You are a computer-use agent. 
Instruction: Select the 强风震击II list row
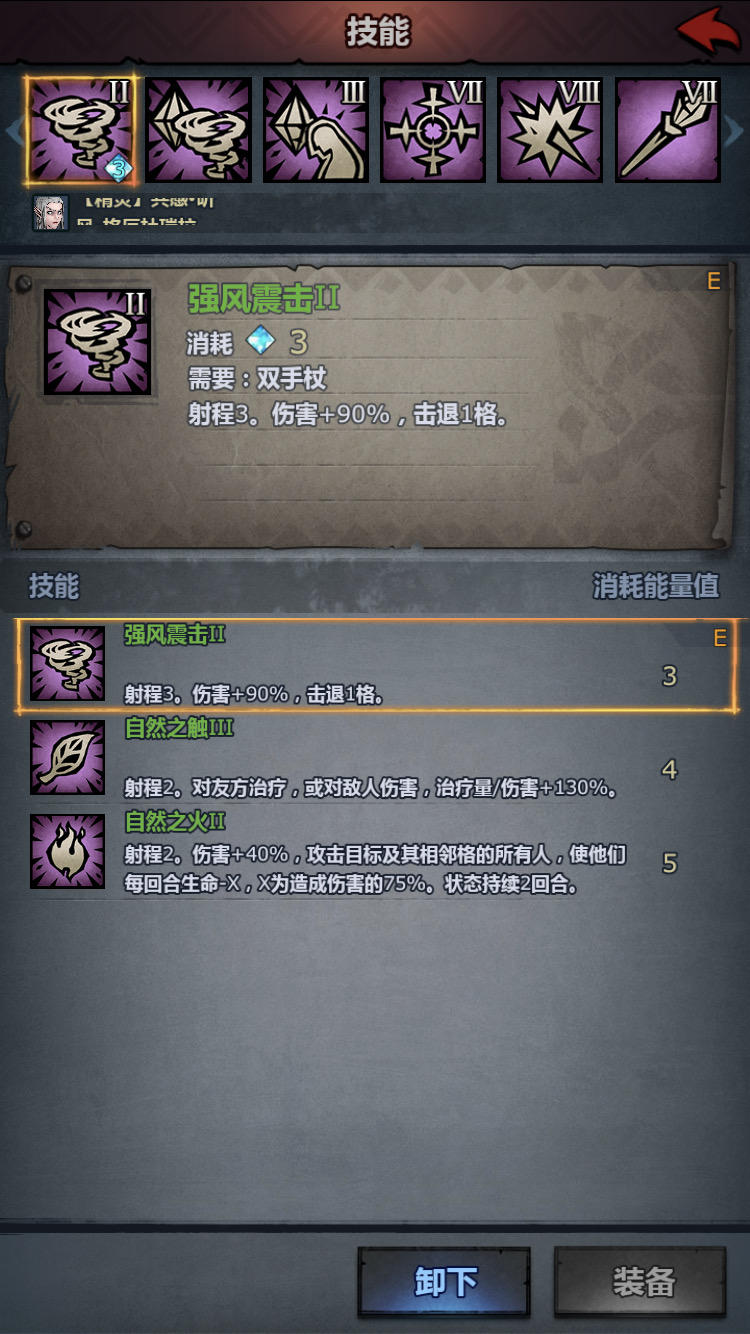[x=375, y=665]
